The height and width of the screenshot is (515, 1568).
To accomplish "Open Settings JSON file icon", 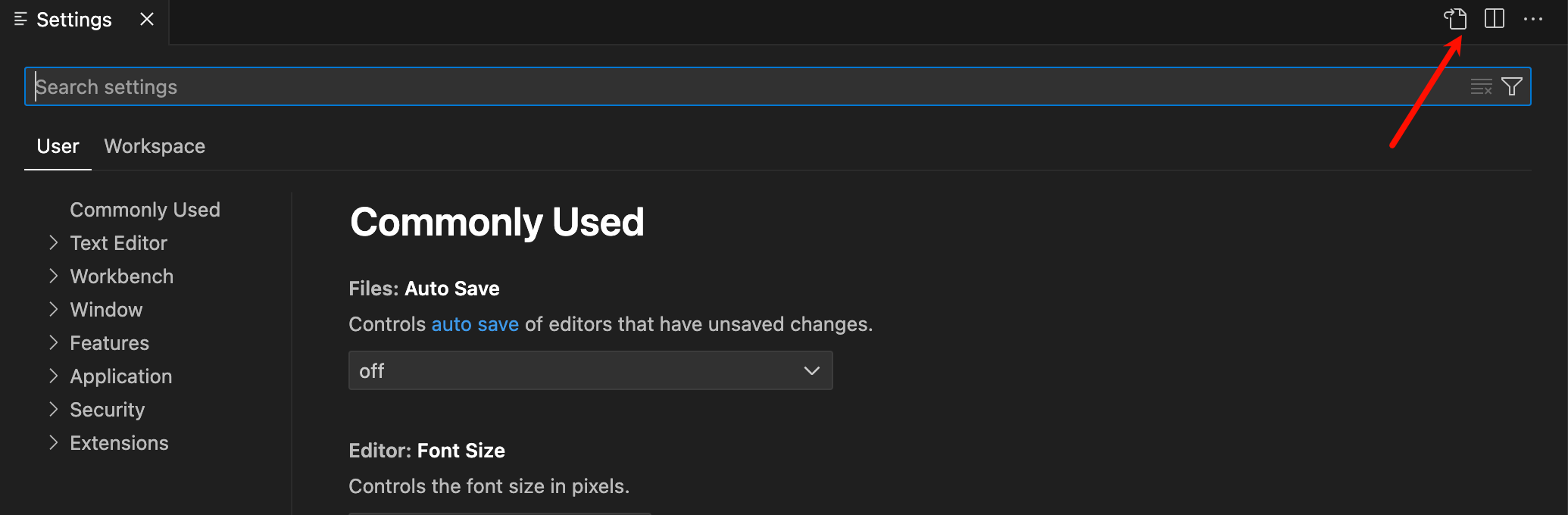I will point(1455,19).
